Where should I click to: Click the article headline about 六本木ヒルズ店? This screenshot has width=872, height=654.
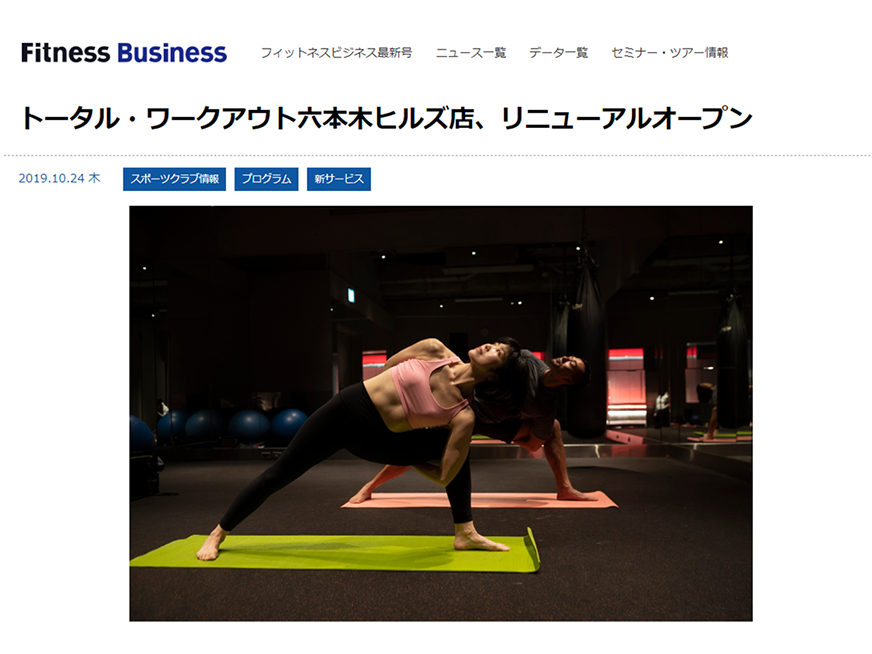point(387,118)
